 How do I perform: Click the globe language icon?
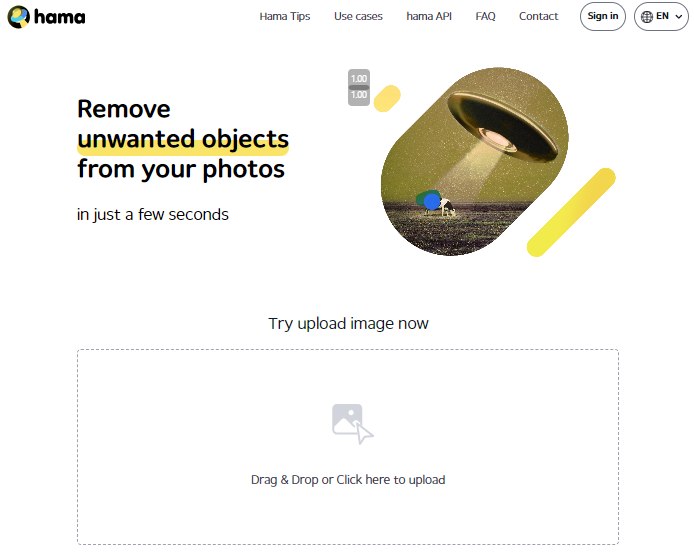click(x=647, y=17)
